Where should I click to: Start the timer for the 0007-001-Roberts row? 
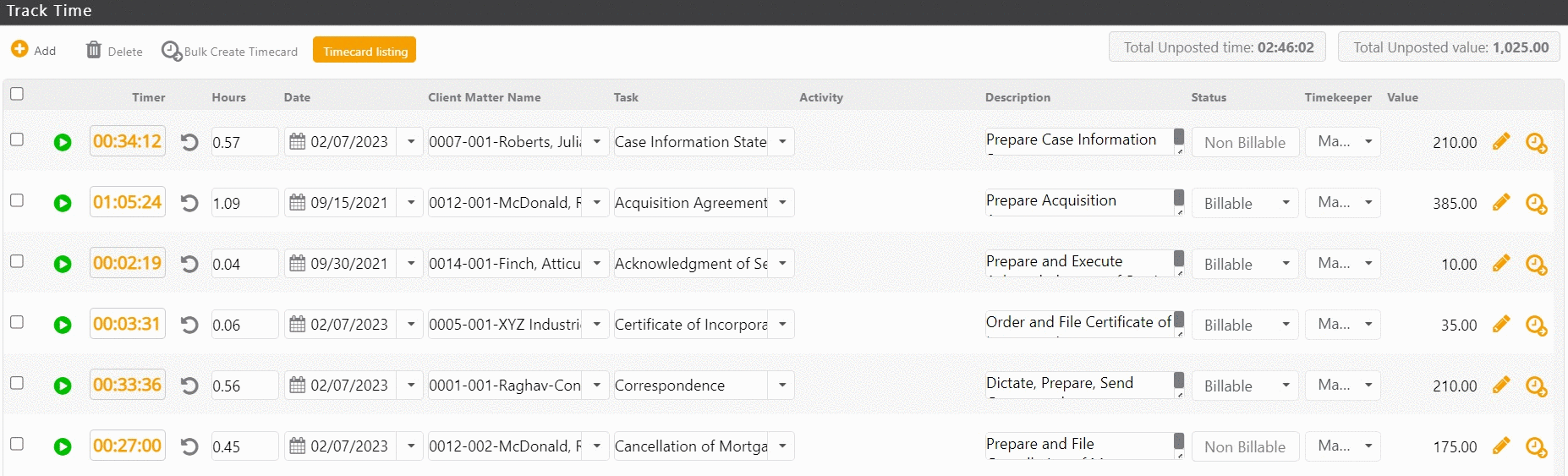tap(63, 142)
